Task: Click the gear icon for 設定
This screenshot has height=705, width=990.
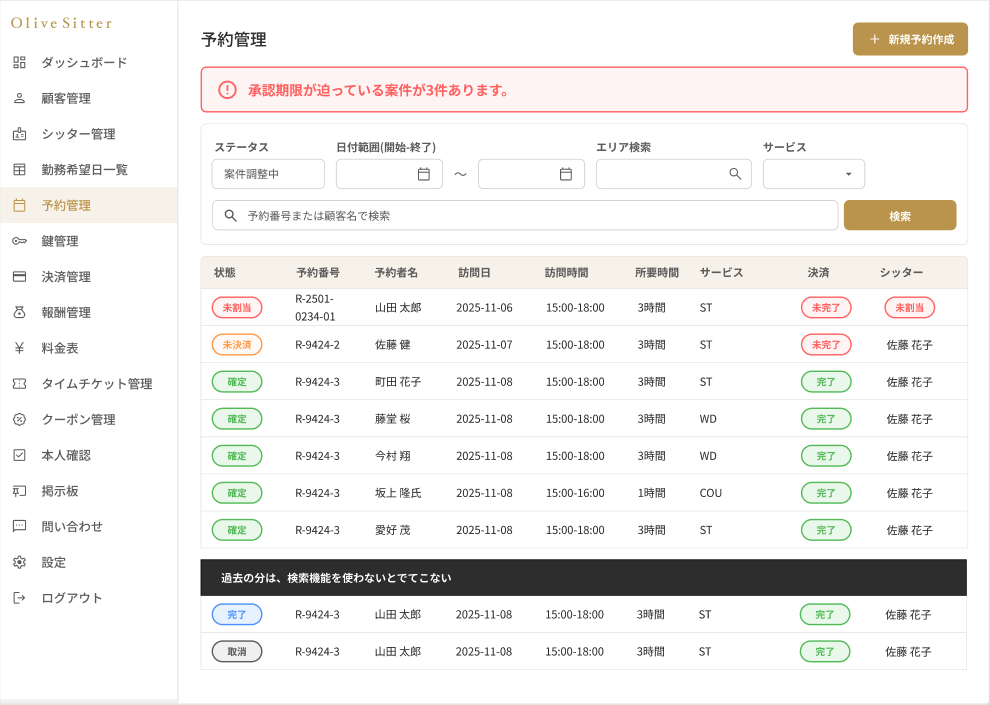Action: click(19, 562)
